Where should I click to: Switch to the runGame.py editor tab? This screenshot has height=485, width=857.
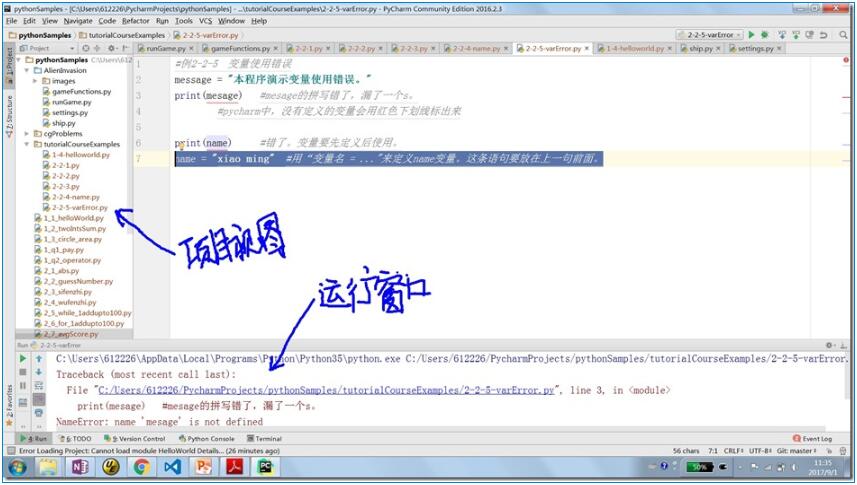tap(166, 48)
